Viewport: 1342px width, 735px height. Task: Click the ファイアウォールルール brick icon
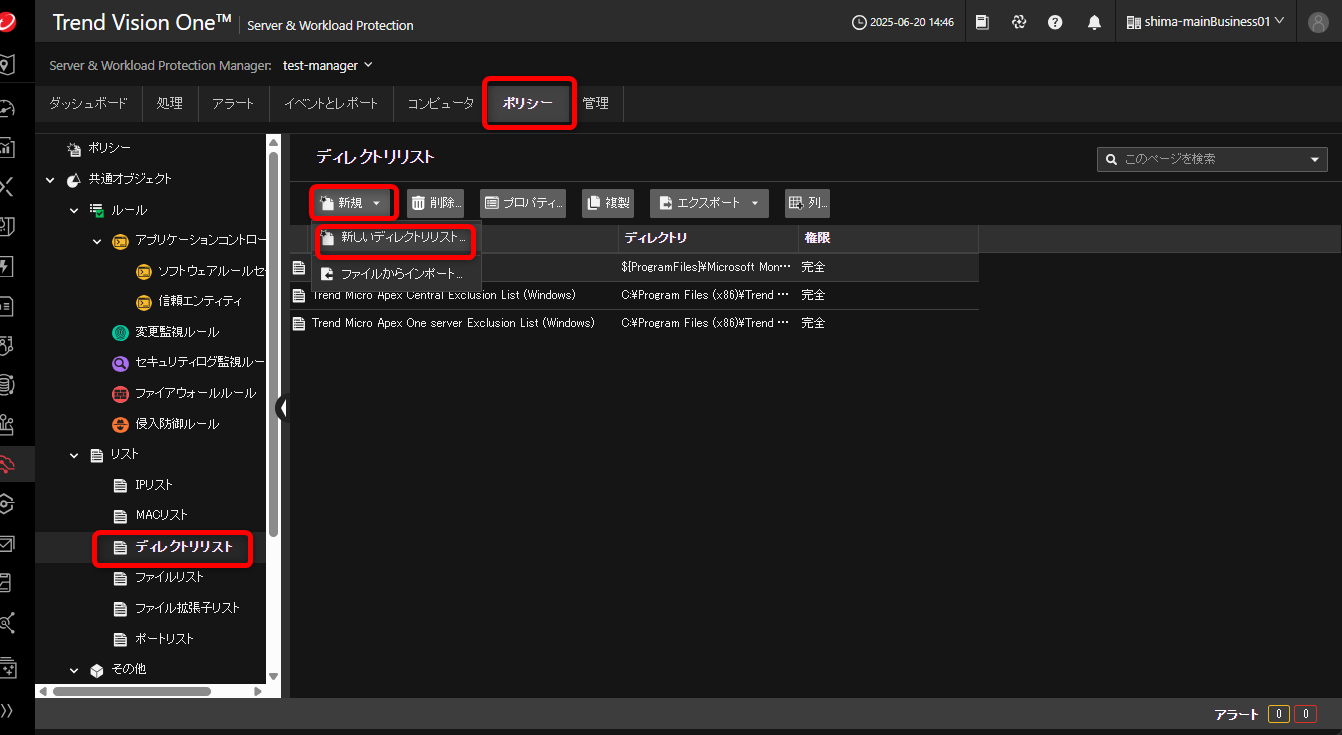click(x=120, y=394)
